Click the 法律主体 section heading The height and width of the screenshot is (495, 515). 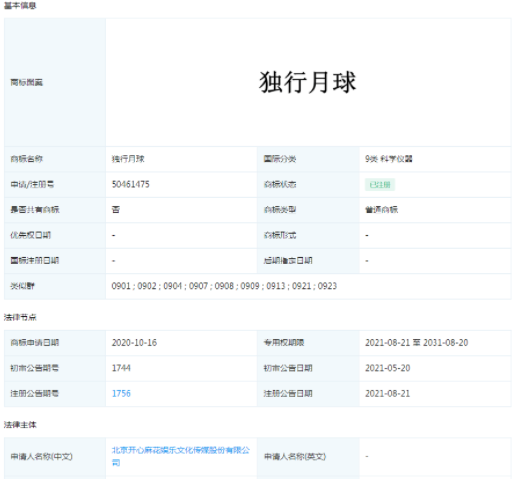pyautogui.click(x=20, y=425)
